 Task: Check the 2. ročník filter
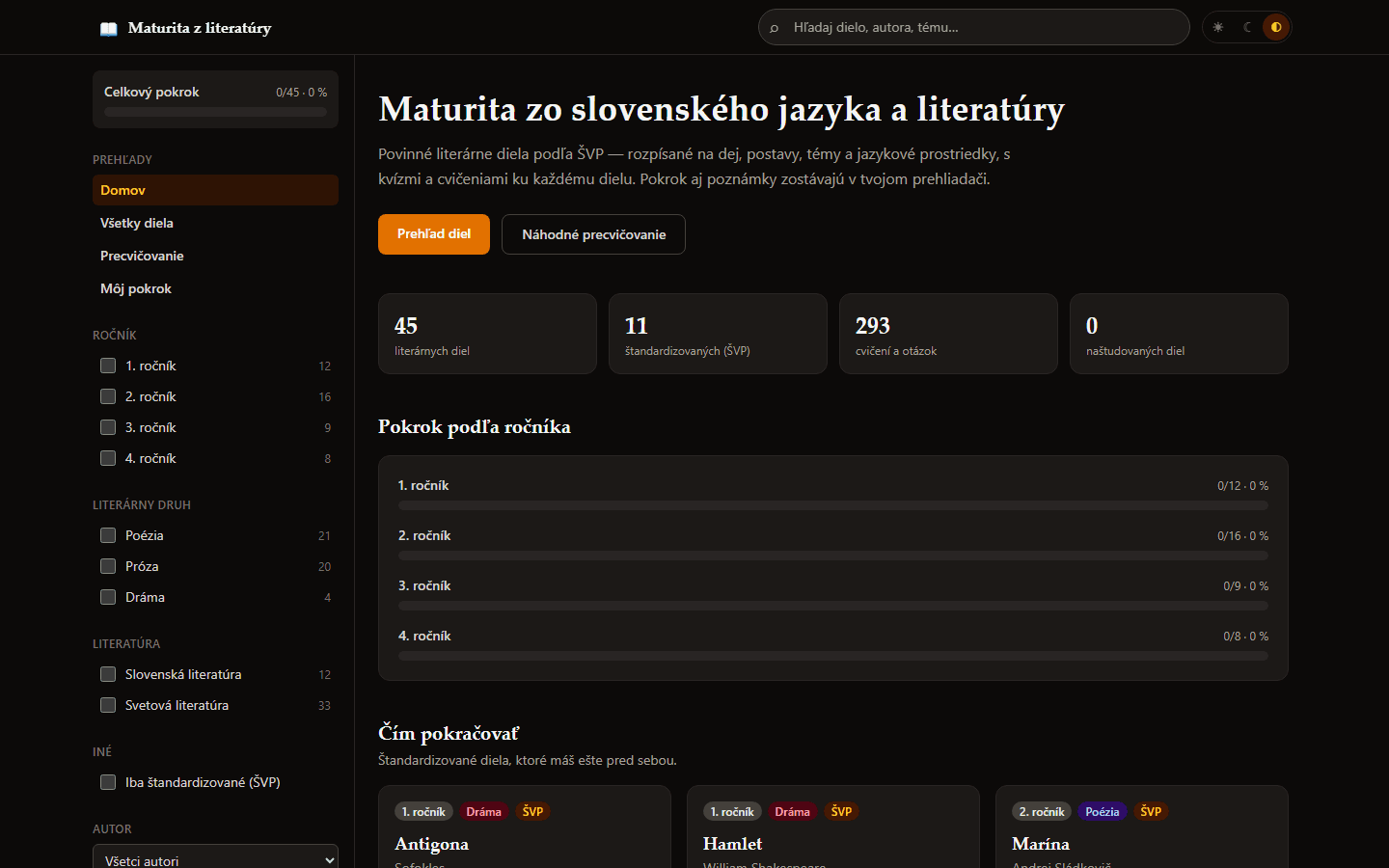pyautogui.click(x=108, y=396)
